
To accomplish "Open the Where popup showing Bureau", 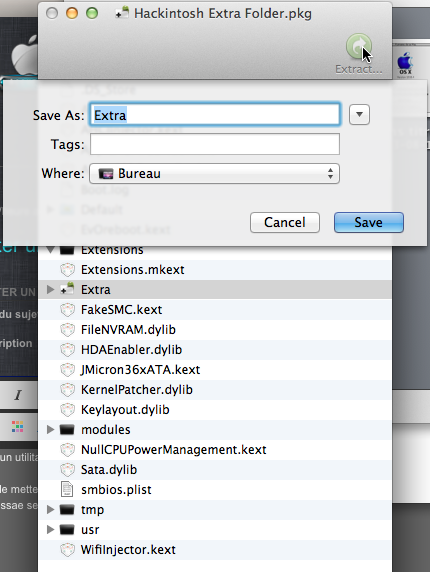I will [x=214, y=174].
